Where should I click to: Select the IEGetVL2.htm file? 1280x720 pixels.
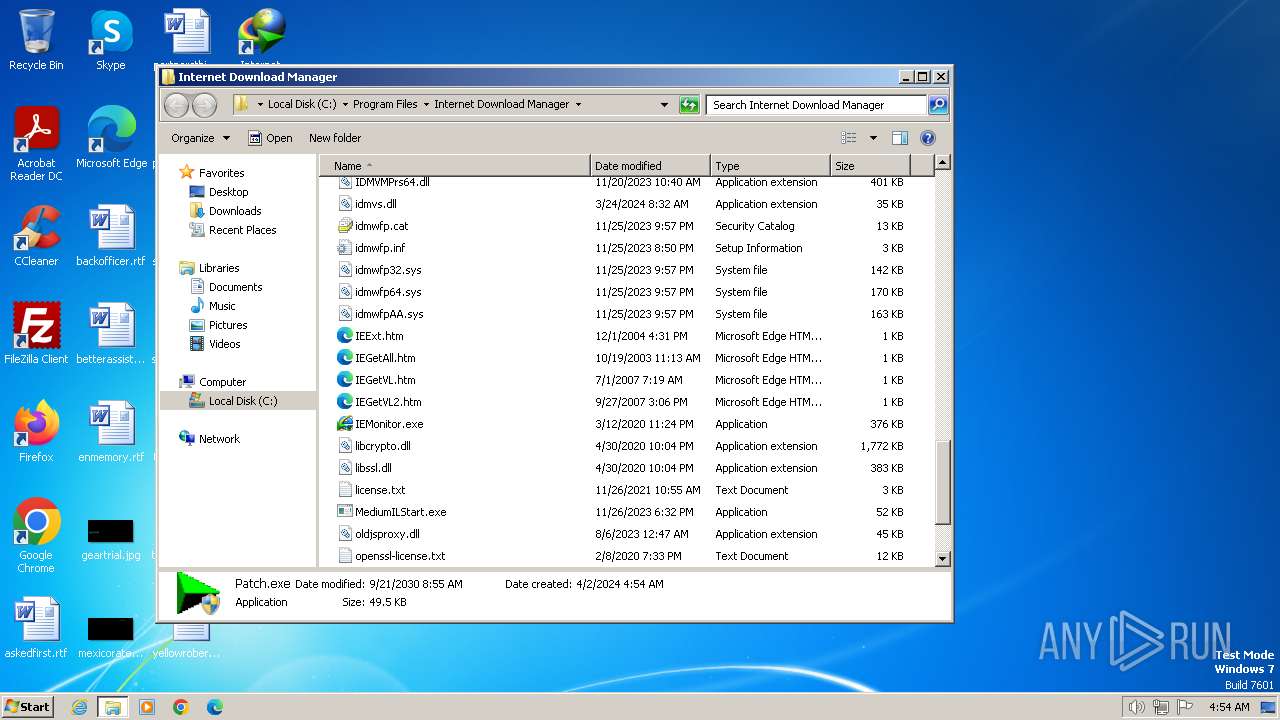[388, 402]
